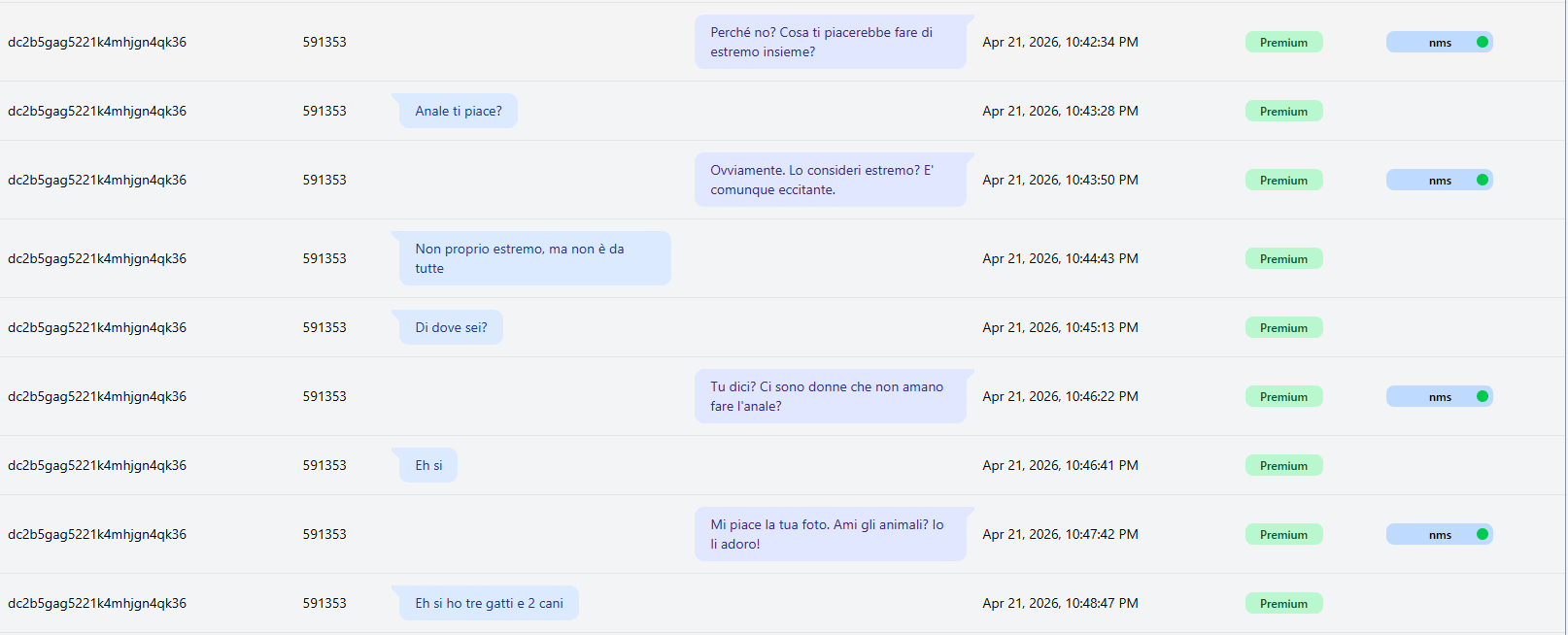
Task: Click Premium tag in the 10:43:28 PM row
Action: (x=1283, y=111)
